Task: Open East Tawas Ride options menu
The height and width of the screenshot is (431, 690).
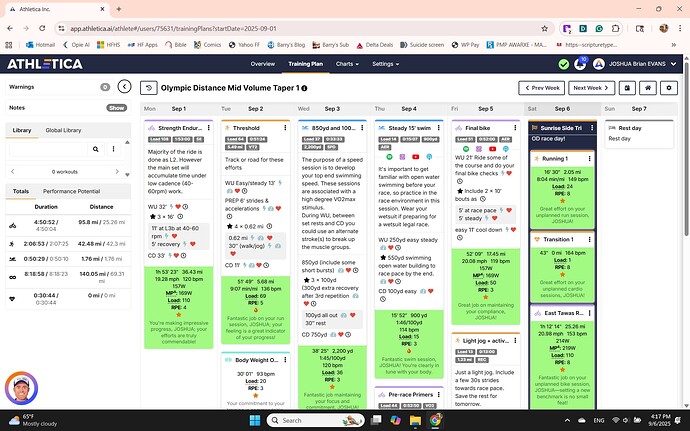Action: (x=590, y=313)
